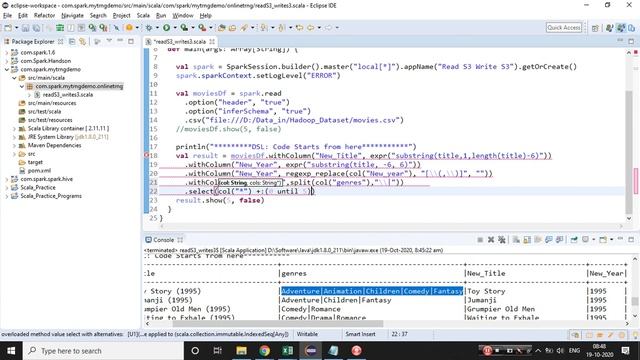This screenshot has width=640, height=360.
Task: Click the Pin Console icon
Action: pos(574,240)
